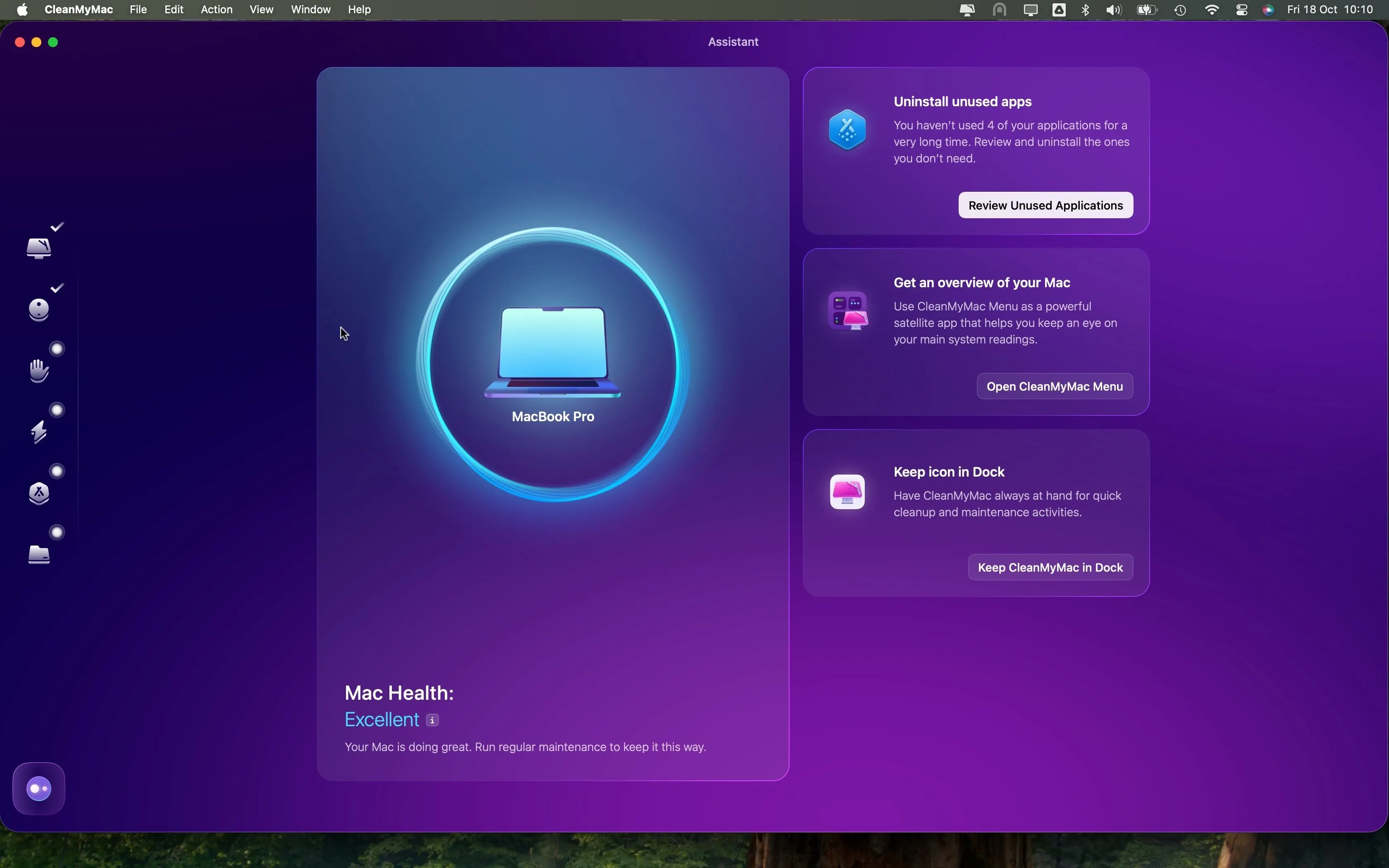
Task: Click the Assistant button at bottom left
Action: click(x=39, y=788)
